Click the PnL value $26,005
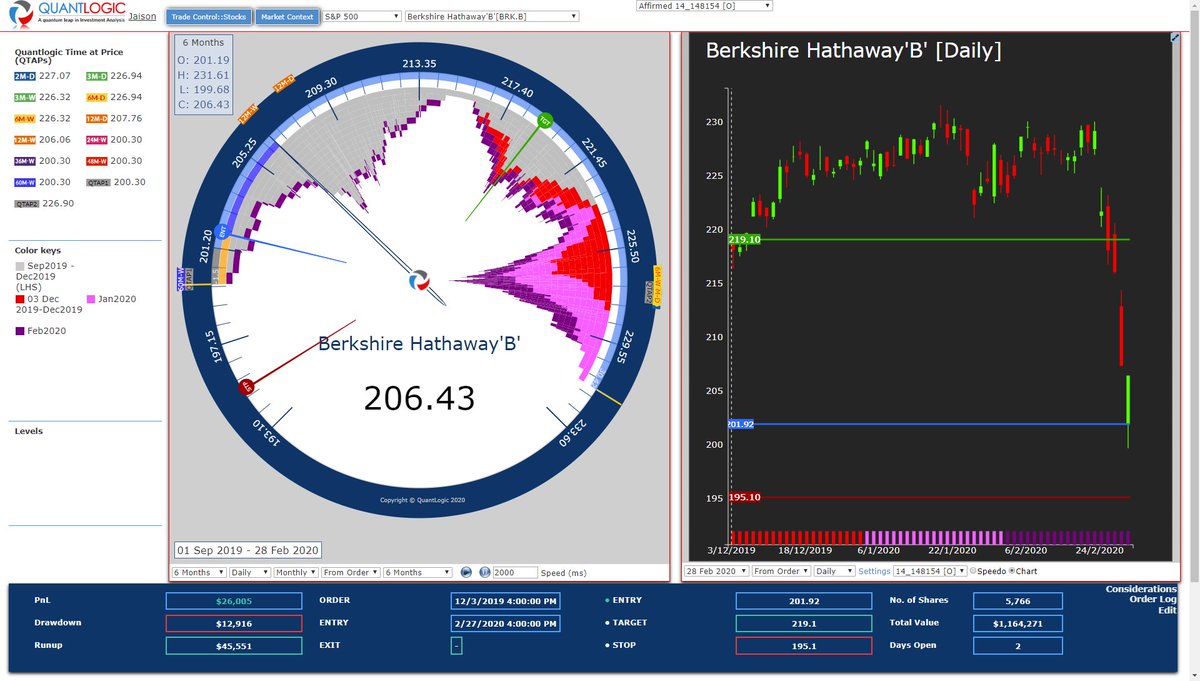Screen dimensions: 1200x681 tap(234, 601)
